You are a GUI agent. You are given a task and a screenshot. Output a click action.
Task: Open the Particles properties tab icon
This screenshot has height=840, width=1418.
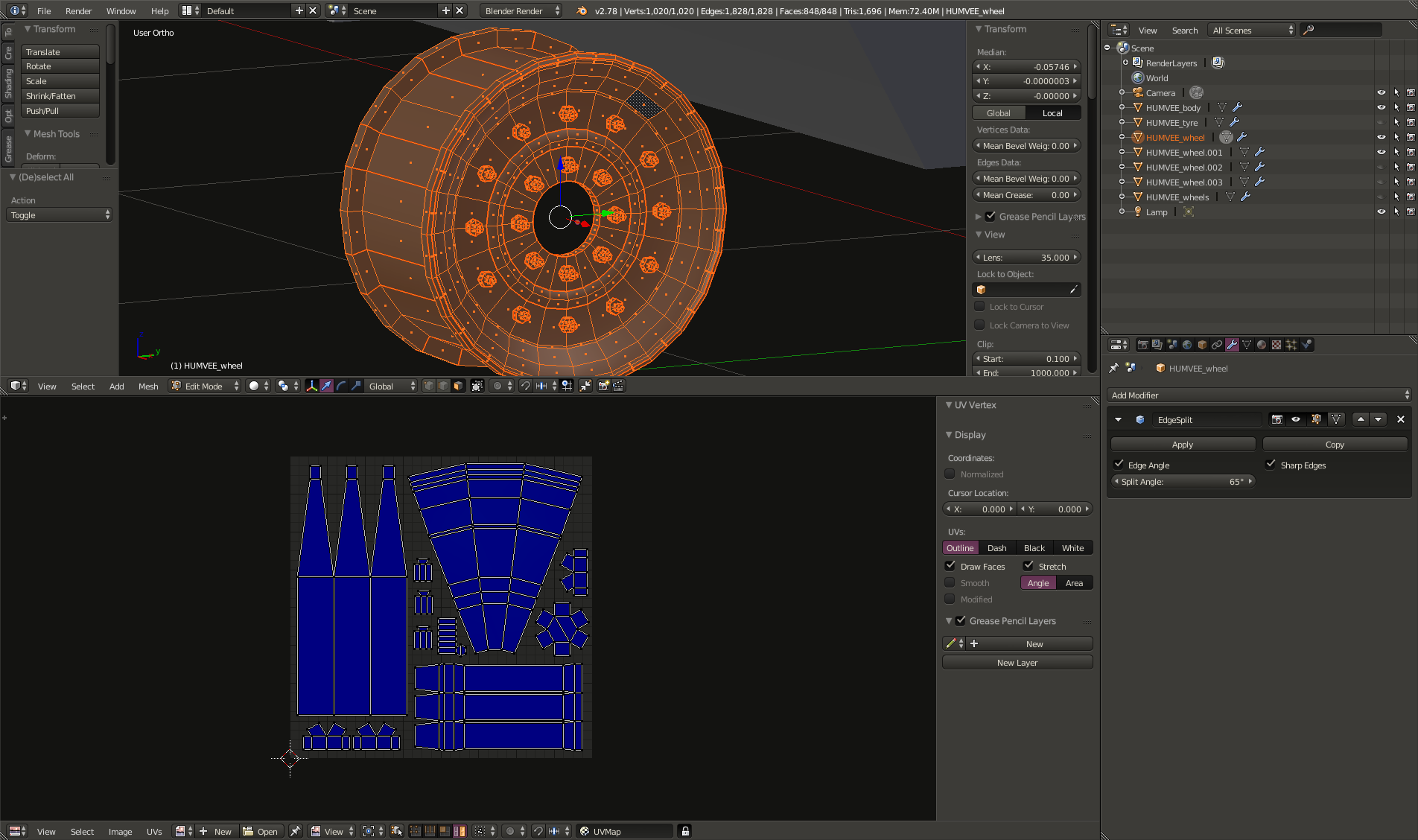(1291, 345)
